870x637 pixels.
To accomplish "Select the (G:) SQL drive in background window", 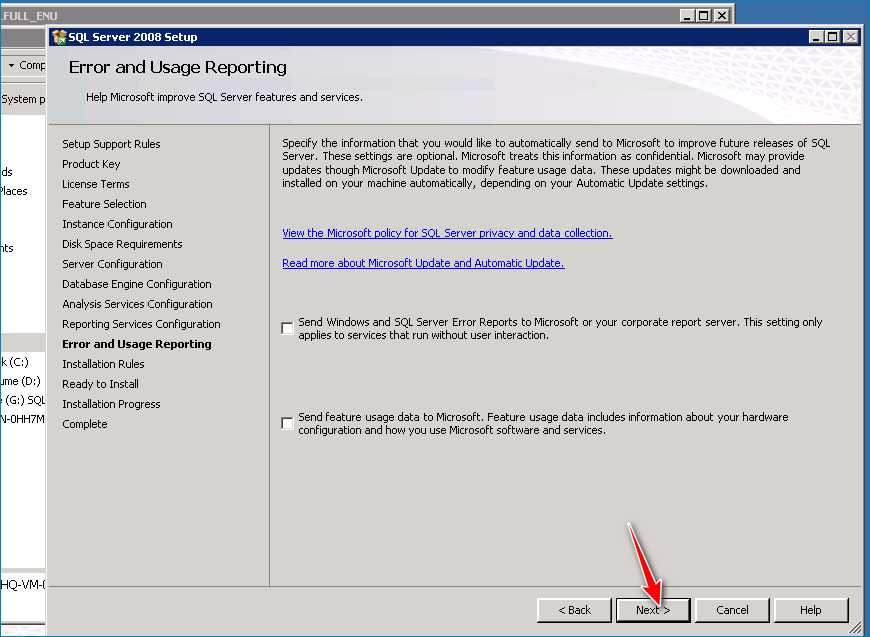I will pyautogui.click(x=23, y=400).
